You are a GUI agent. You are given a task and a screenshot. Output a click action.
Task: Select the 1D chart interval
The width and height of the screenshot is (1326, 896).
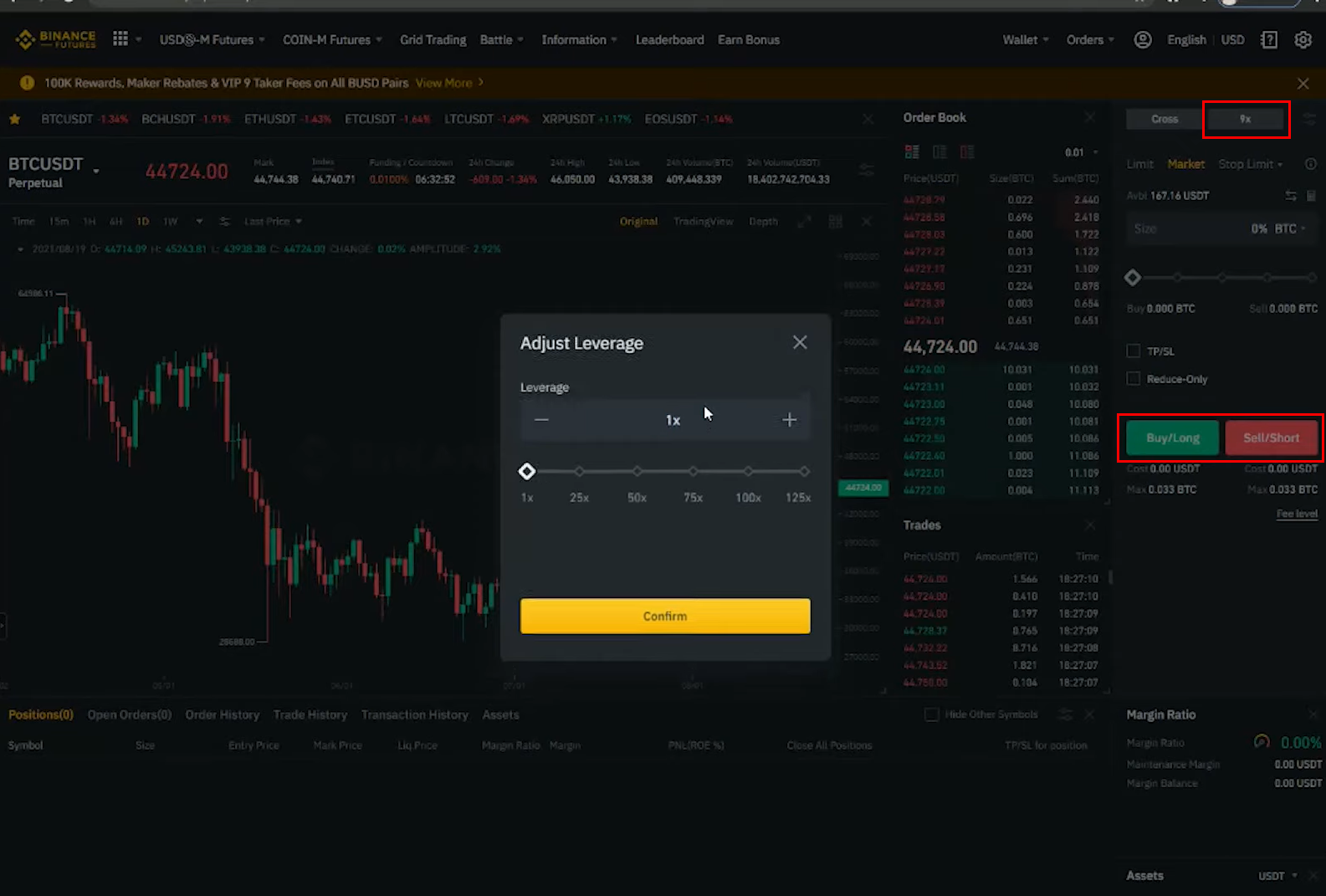[x=143, y=221]
